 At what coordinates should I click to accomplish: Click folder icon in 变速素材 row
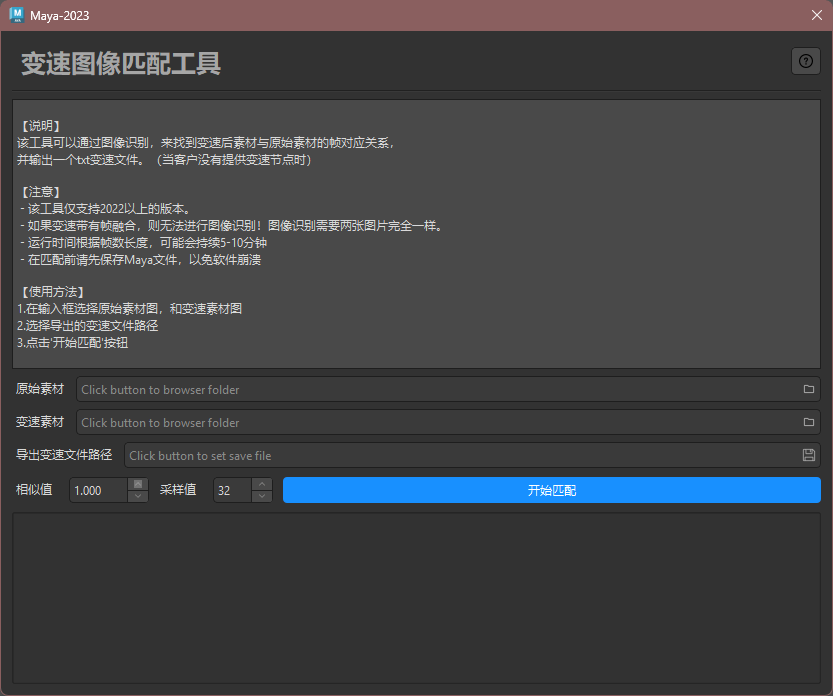(808, 423)
